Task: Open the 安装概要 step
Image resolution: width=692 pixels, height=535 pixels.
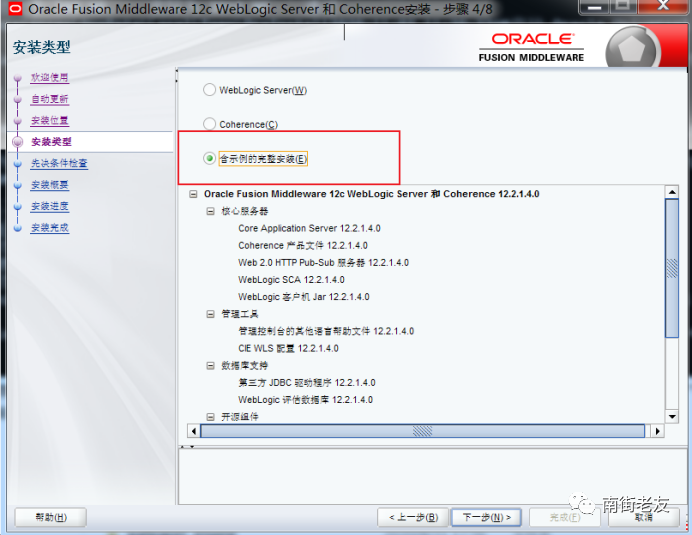Action: pos(49,185)
